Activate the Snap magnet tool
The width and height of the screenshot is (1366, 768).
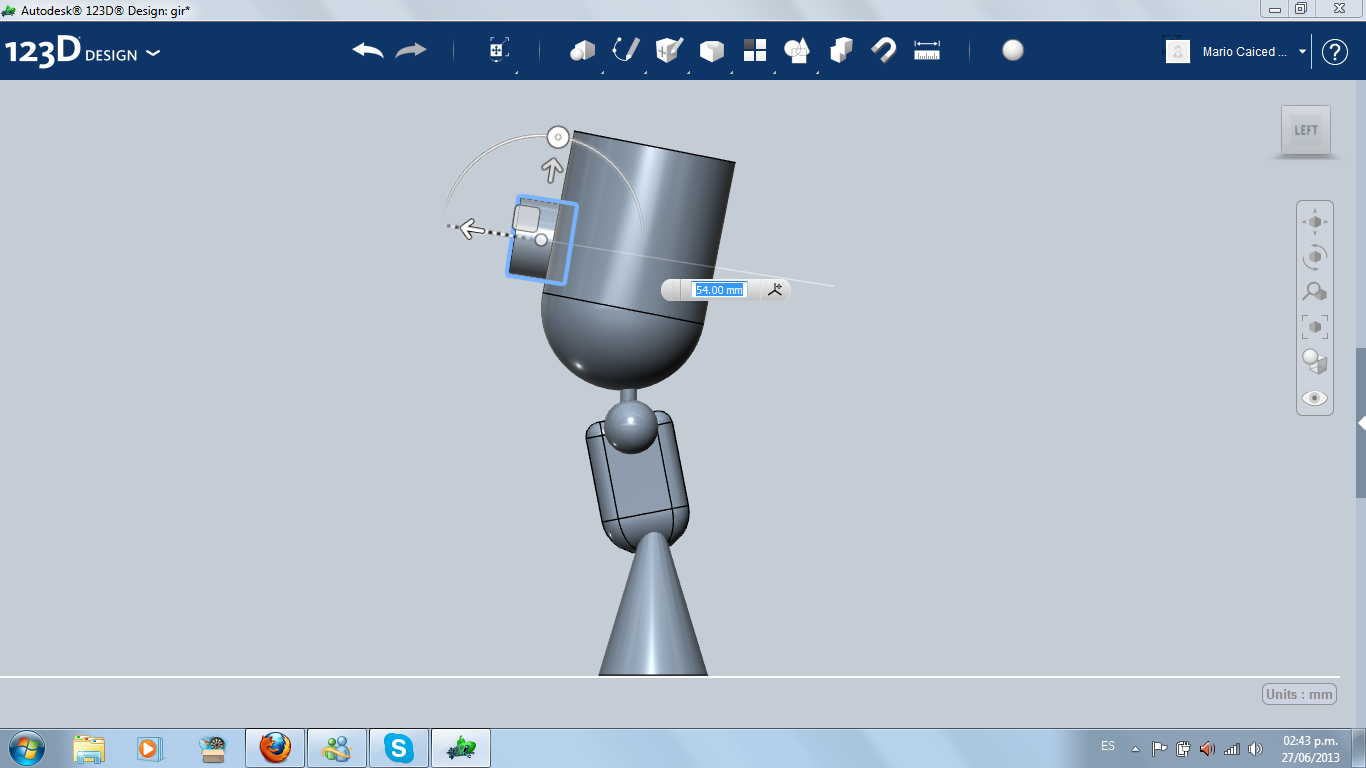884,50
